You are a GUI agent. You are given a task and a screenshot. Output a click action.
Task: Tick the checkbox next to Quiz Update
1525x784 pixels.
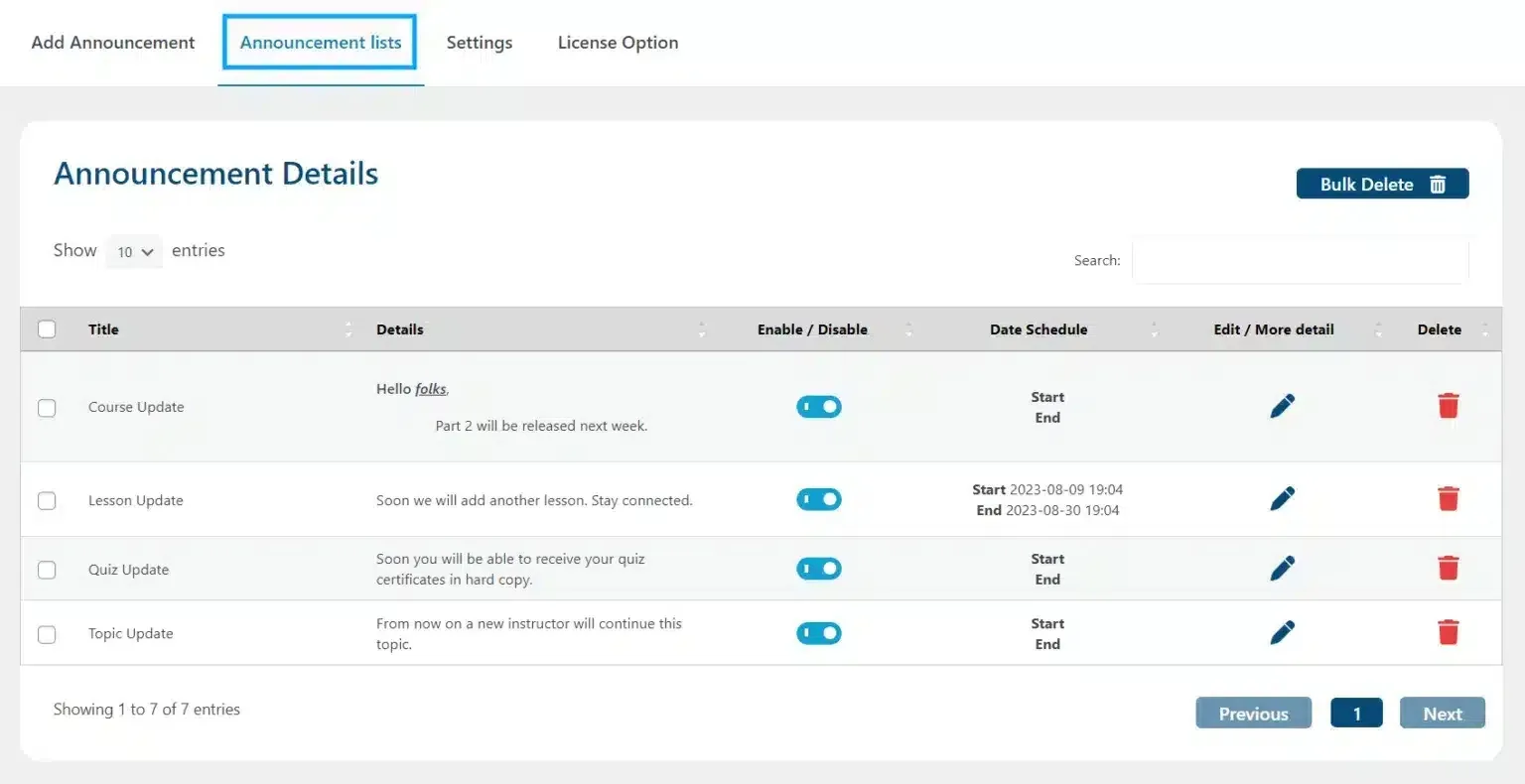[47, 569]
